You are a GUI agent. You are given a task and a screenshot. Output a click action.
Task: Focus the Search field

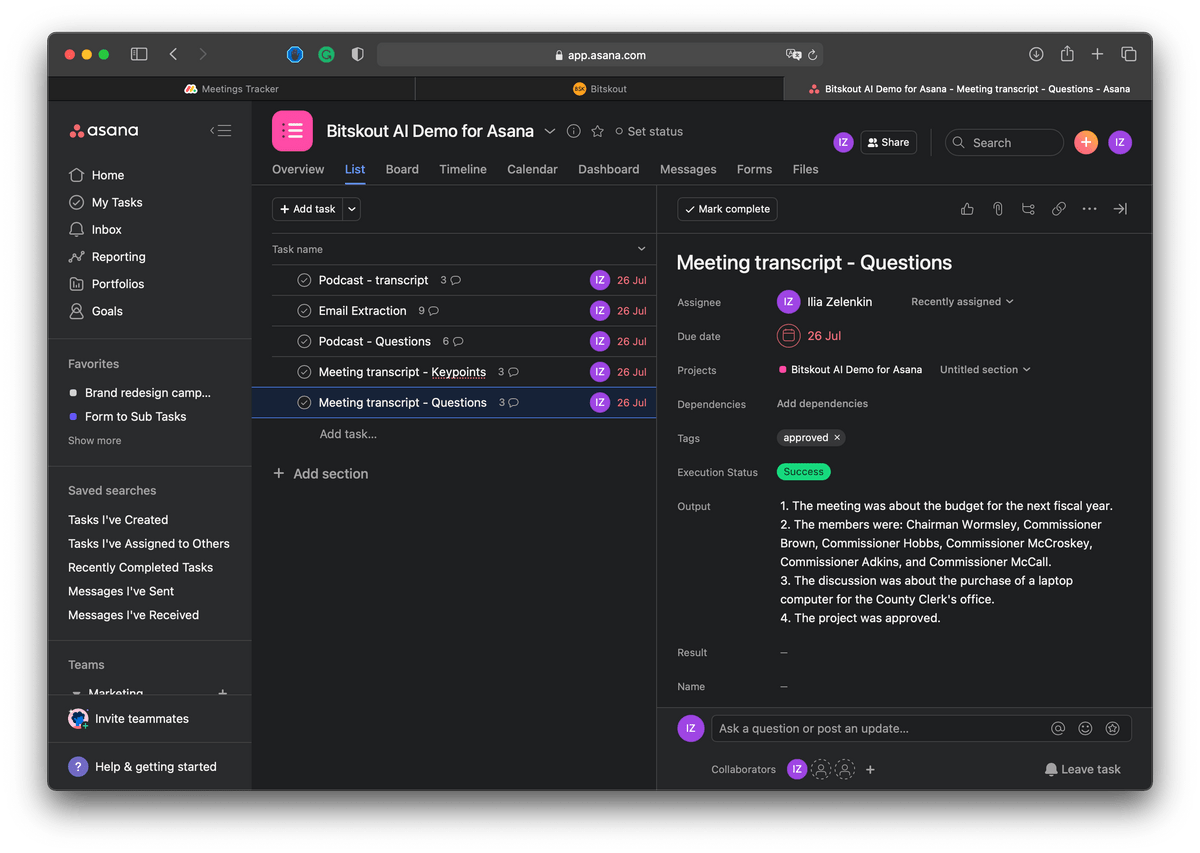coord(1004,143)
